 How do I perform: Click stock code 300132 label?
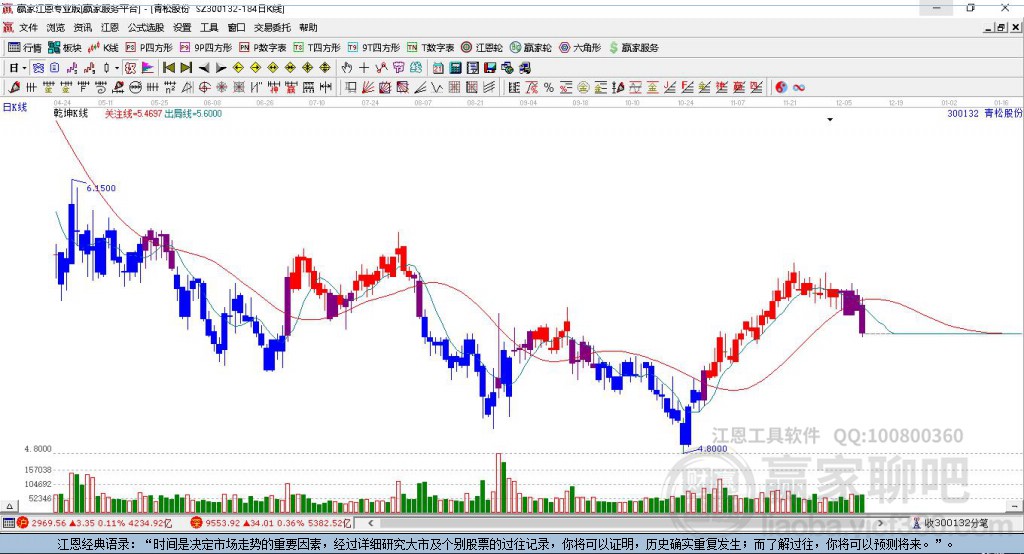(963, 114)
